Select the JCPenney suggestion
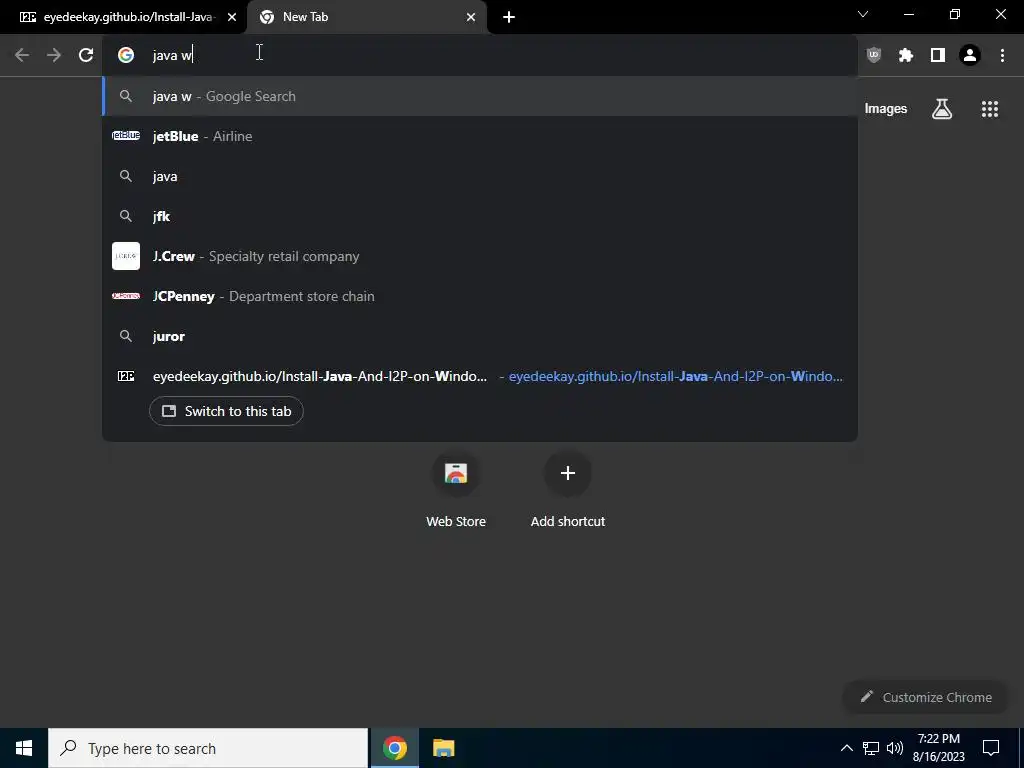The height and width of the screenshot is (768, 1024). [480, 296]
